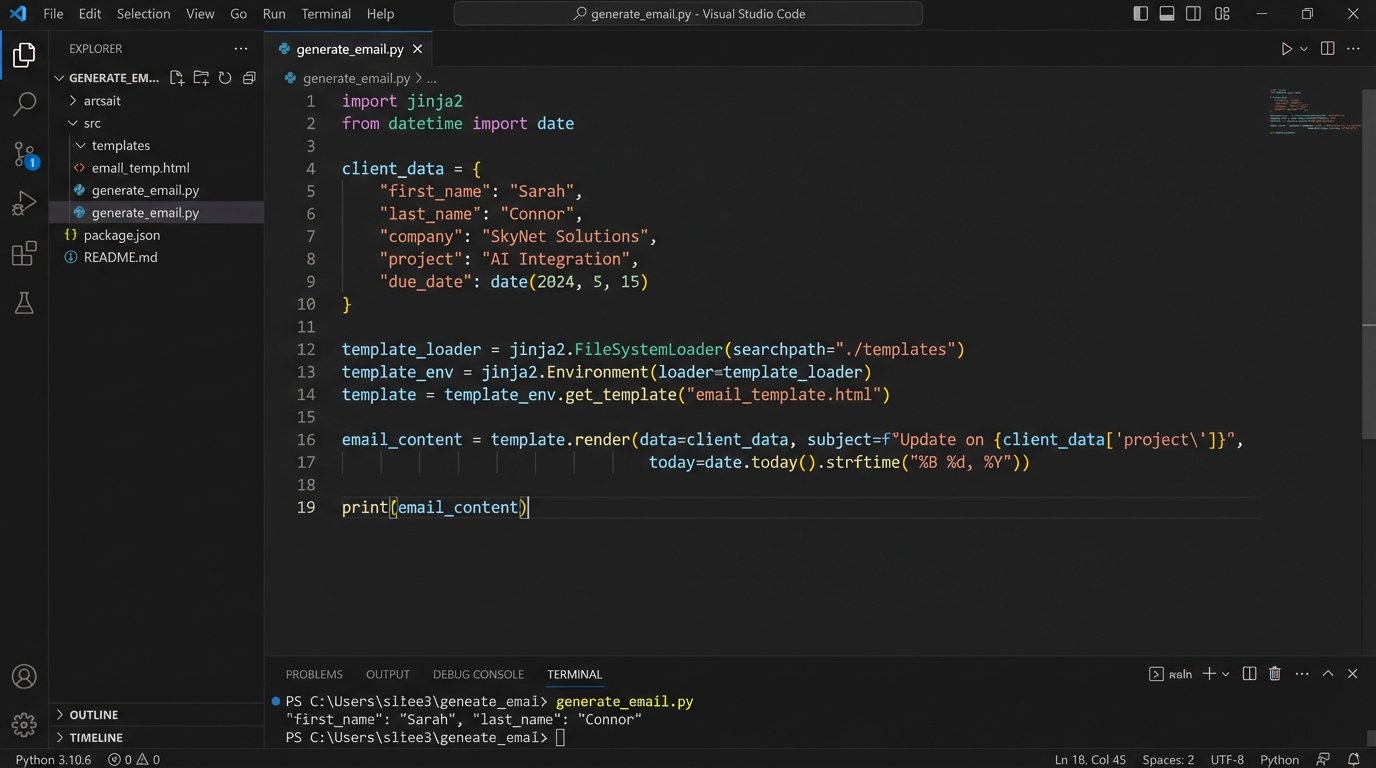
Task: Open the Terminal menu
Action: [326, 14]
